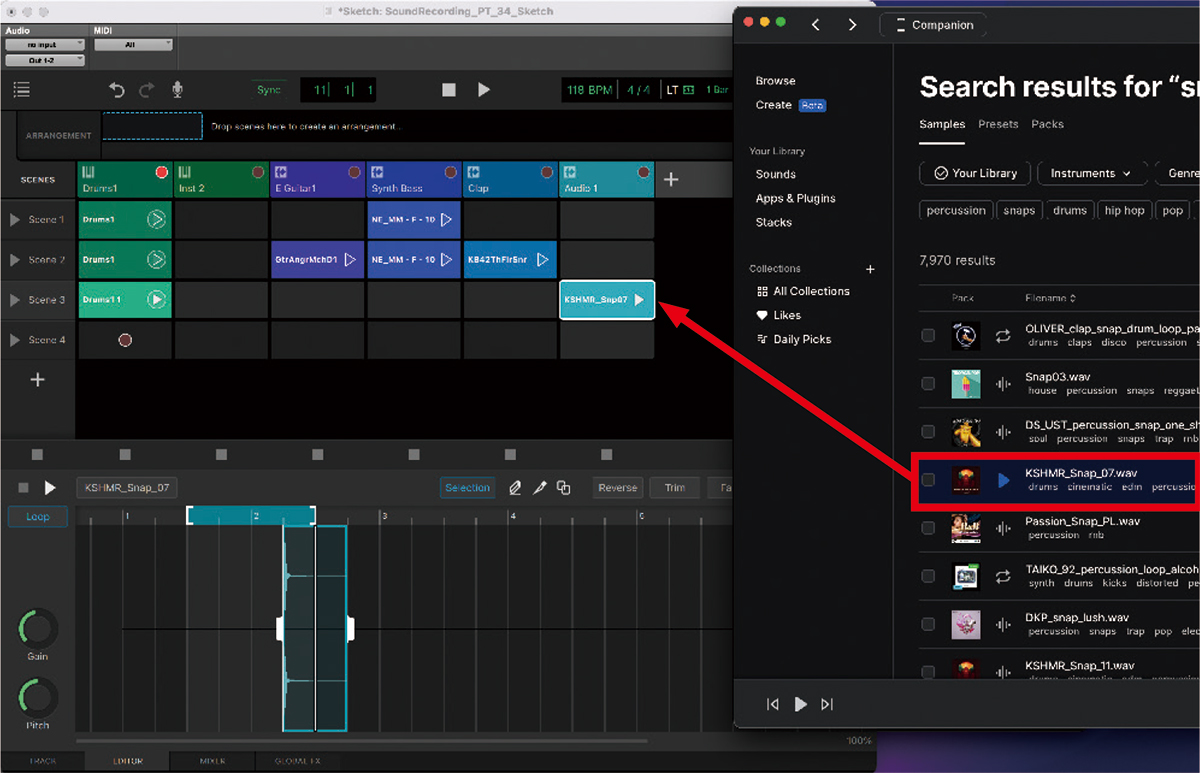The image size is (1200, 773).
Task: Click the microphone record icon
Action: [x=177, y=90]
